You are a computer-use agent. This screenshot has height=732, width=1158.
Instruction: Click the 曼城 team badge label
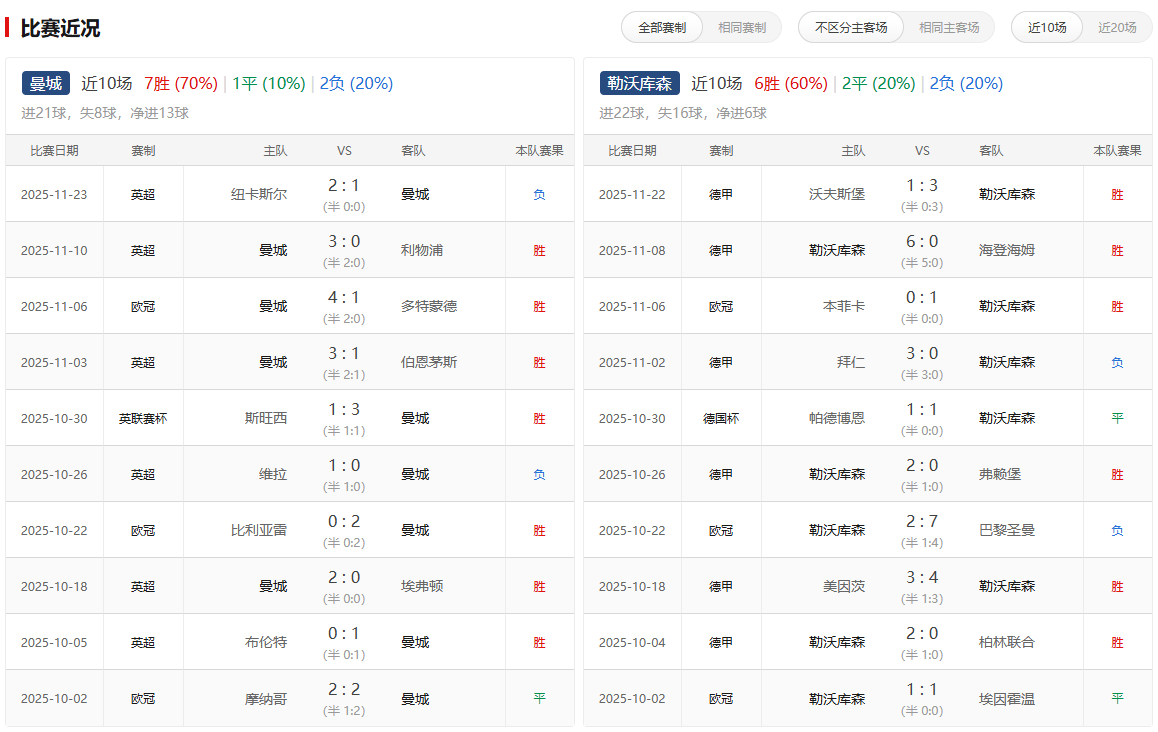pyautogui.click(x=46, y=84)
